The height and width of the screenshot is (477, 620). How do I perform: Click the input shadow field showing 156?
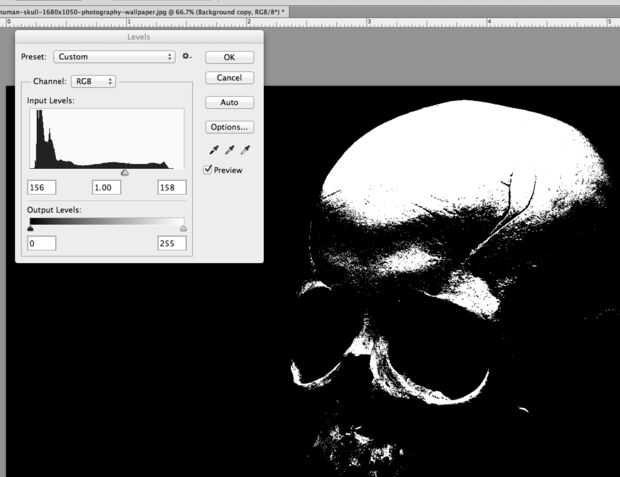coord(42,187)
